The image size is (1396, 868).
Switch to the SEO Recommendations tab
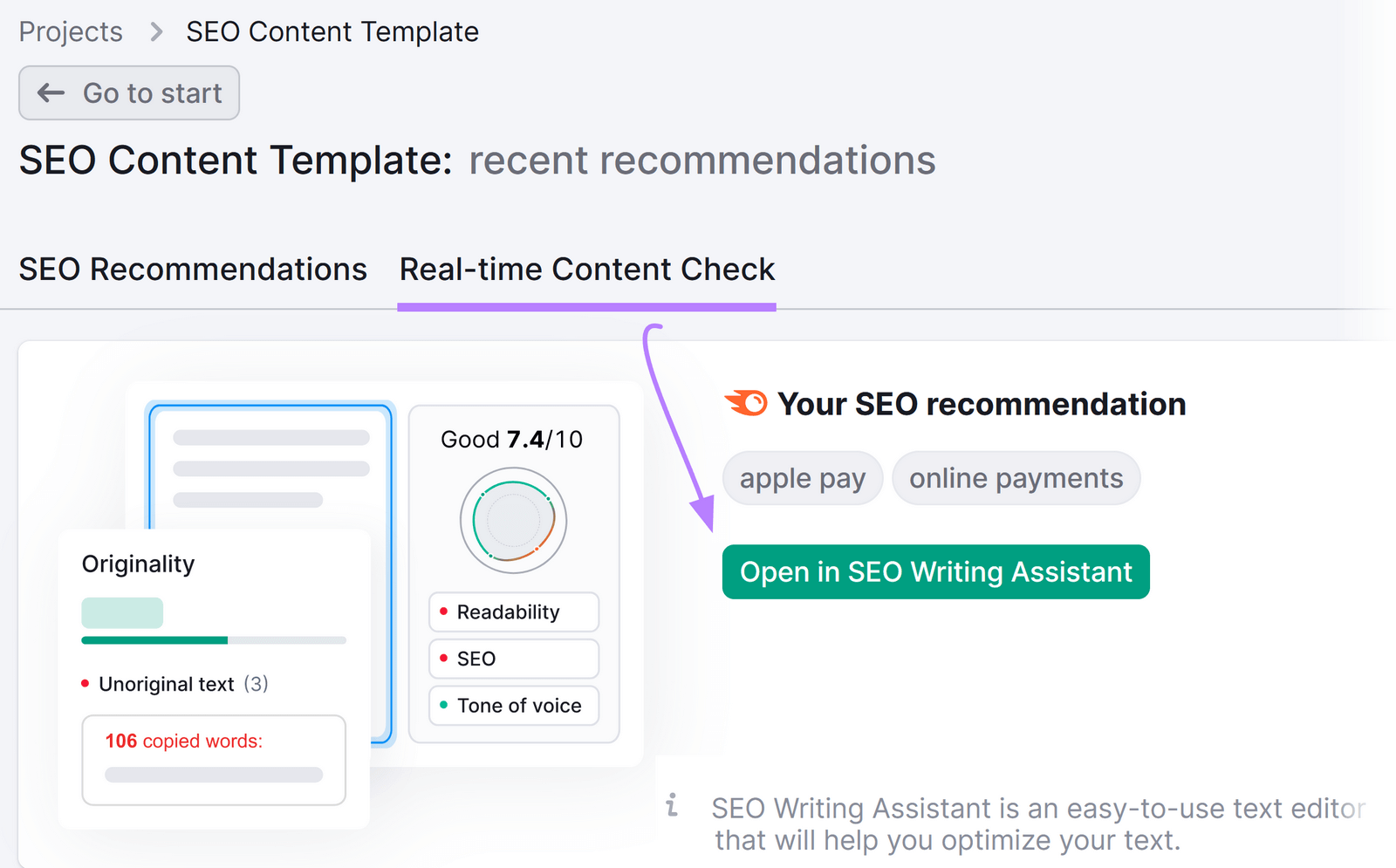pyautogui.click(x=193, y=269)
